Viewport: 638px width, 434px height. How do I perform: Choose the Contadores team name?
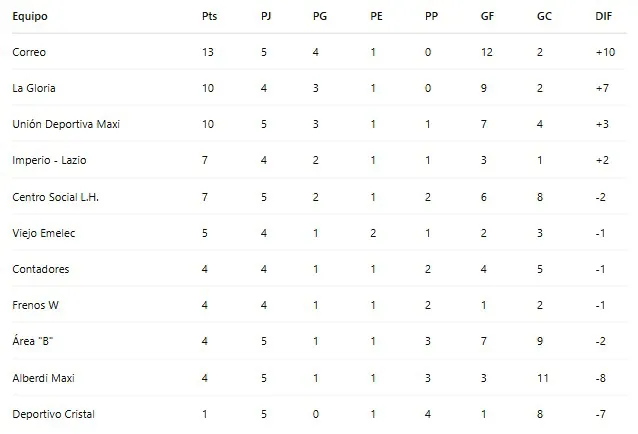[x=41, y=269]
